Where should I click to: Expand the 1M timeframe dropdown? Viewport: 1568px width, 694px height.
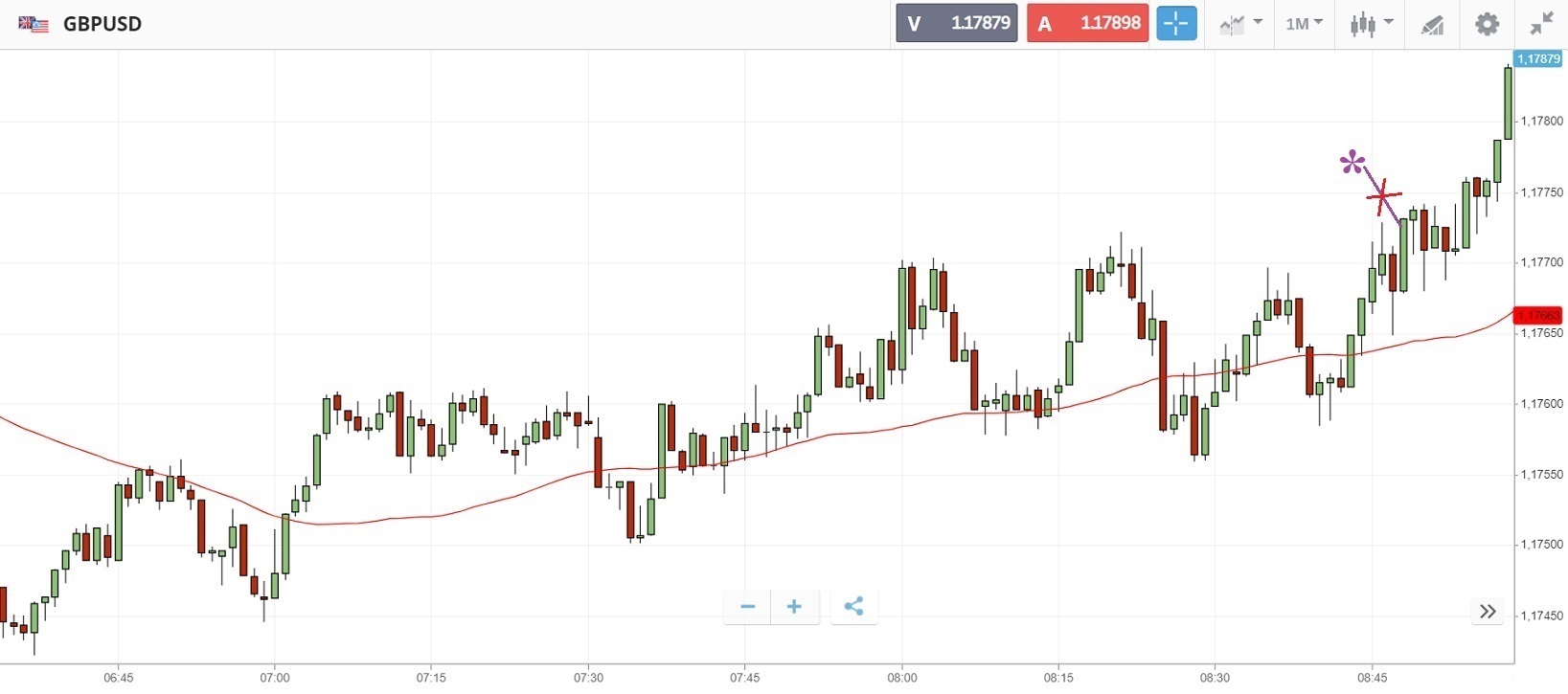point(1304,24)
